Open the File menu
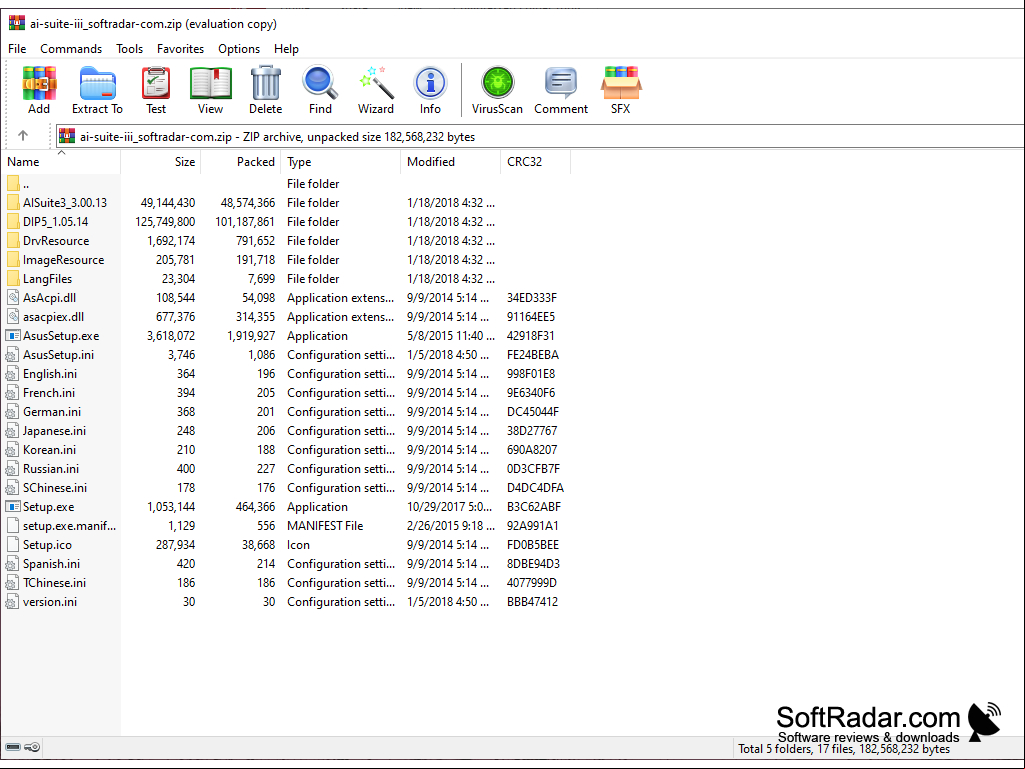The height and width of the screenshot is (769, 1025). point(17,49)
